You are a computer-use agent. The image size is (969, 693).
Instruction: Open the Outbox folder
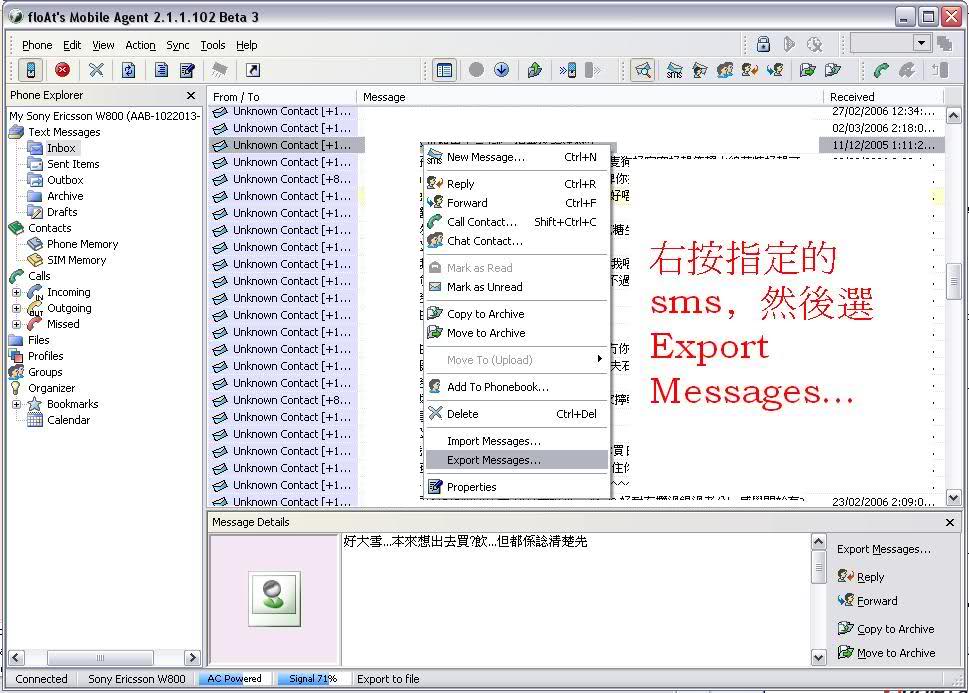pyautogui.click(x=65, y=180)
